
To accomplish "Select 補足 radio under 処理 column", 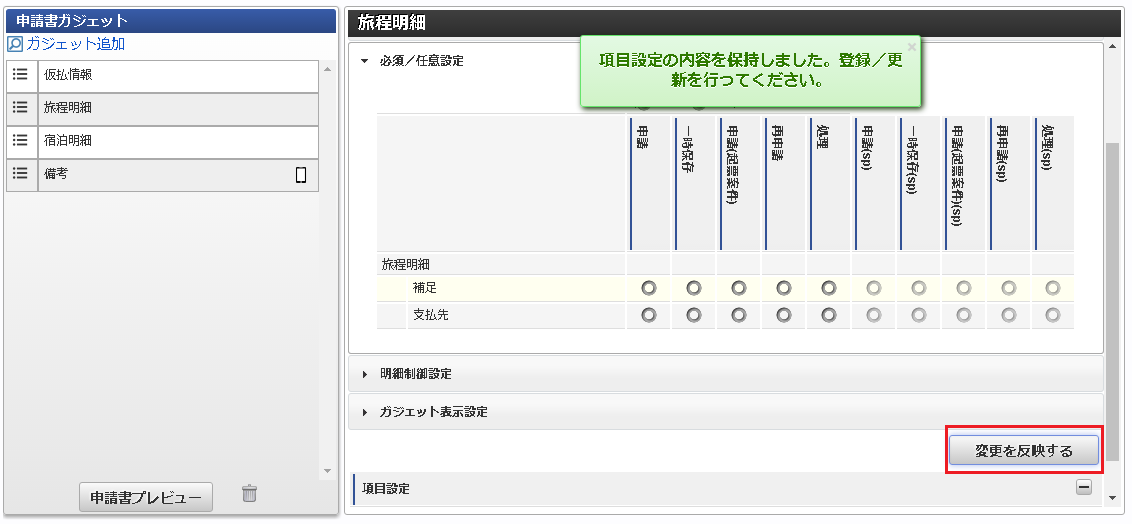I will point(828,288).
